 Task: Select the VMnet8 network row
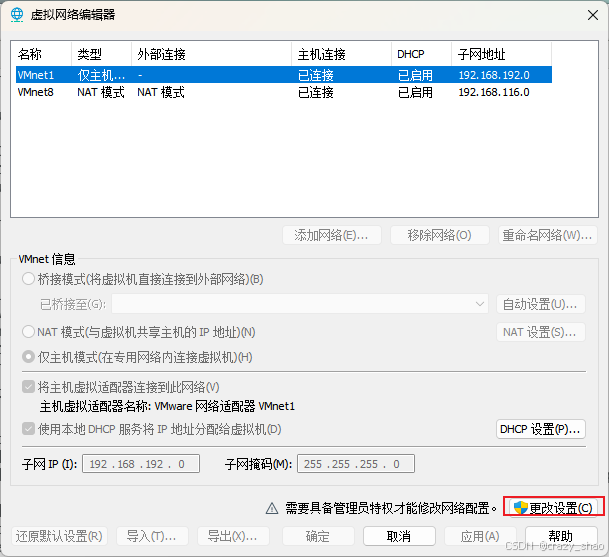click(x=284, y=92)
